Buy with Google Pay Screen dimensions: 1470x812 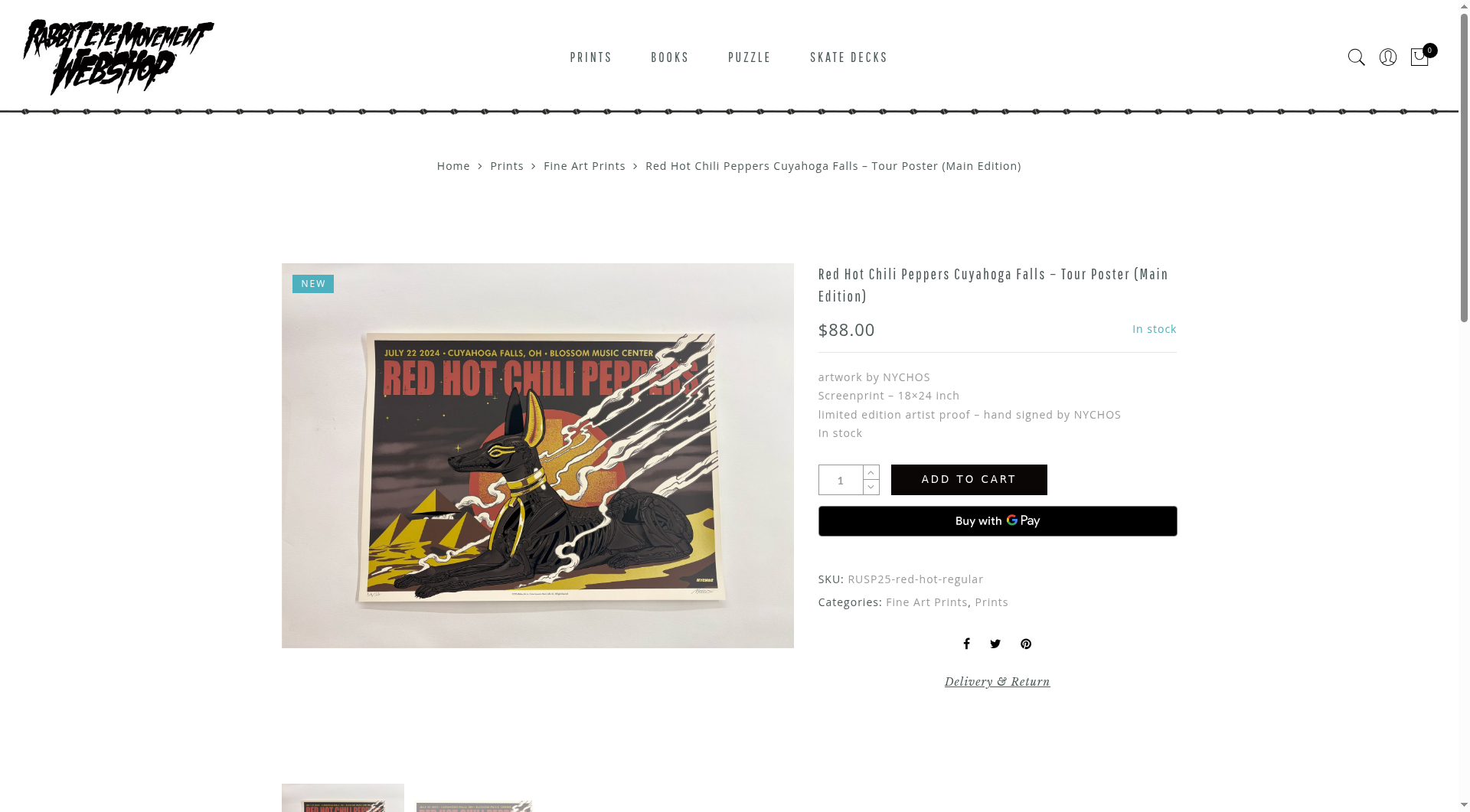pyautogui.click(x=998, y=521)
